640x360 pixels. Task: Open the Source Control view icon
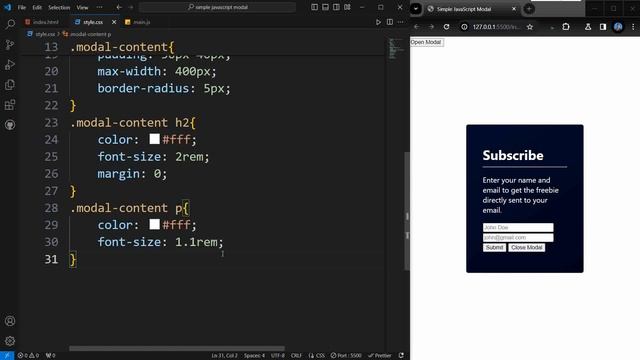pos(10,44)
